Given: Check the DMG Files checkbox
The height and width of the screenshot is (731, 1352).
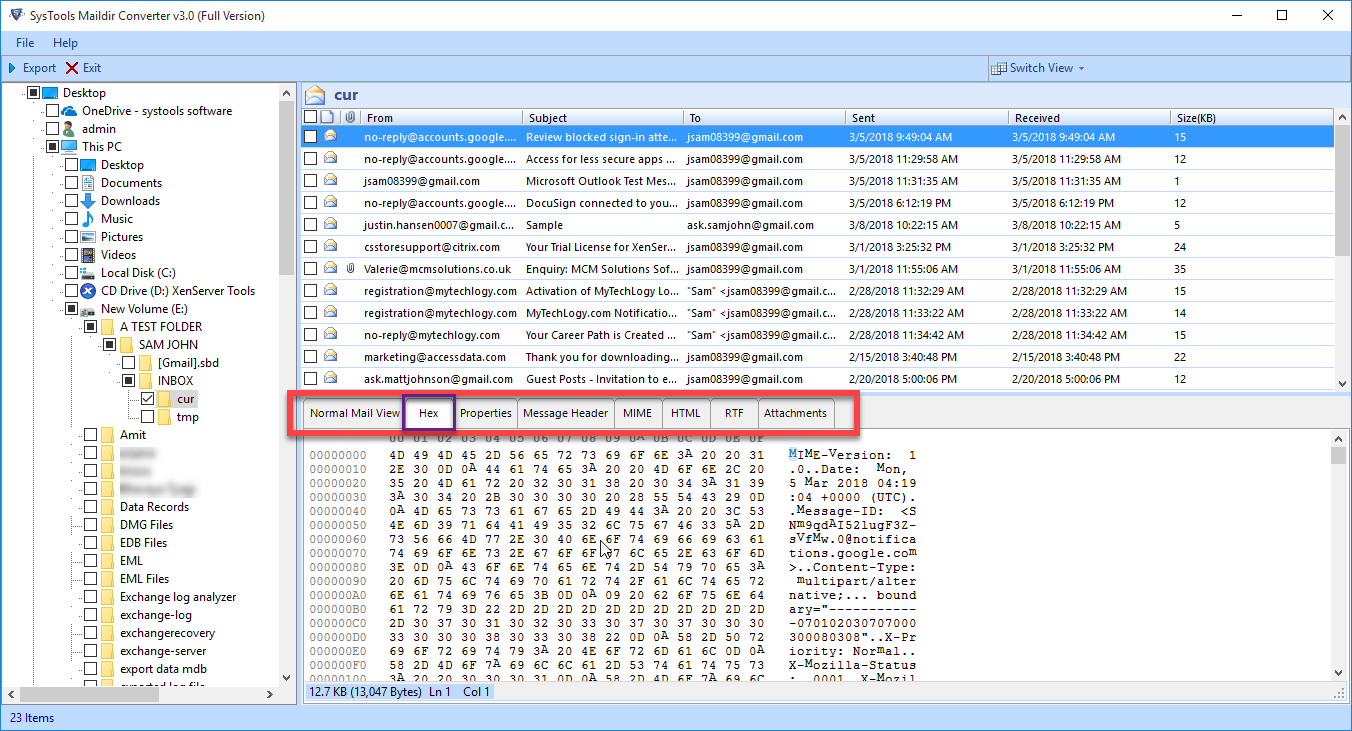Looking at the screenshot, I should [90, 525].
